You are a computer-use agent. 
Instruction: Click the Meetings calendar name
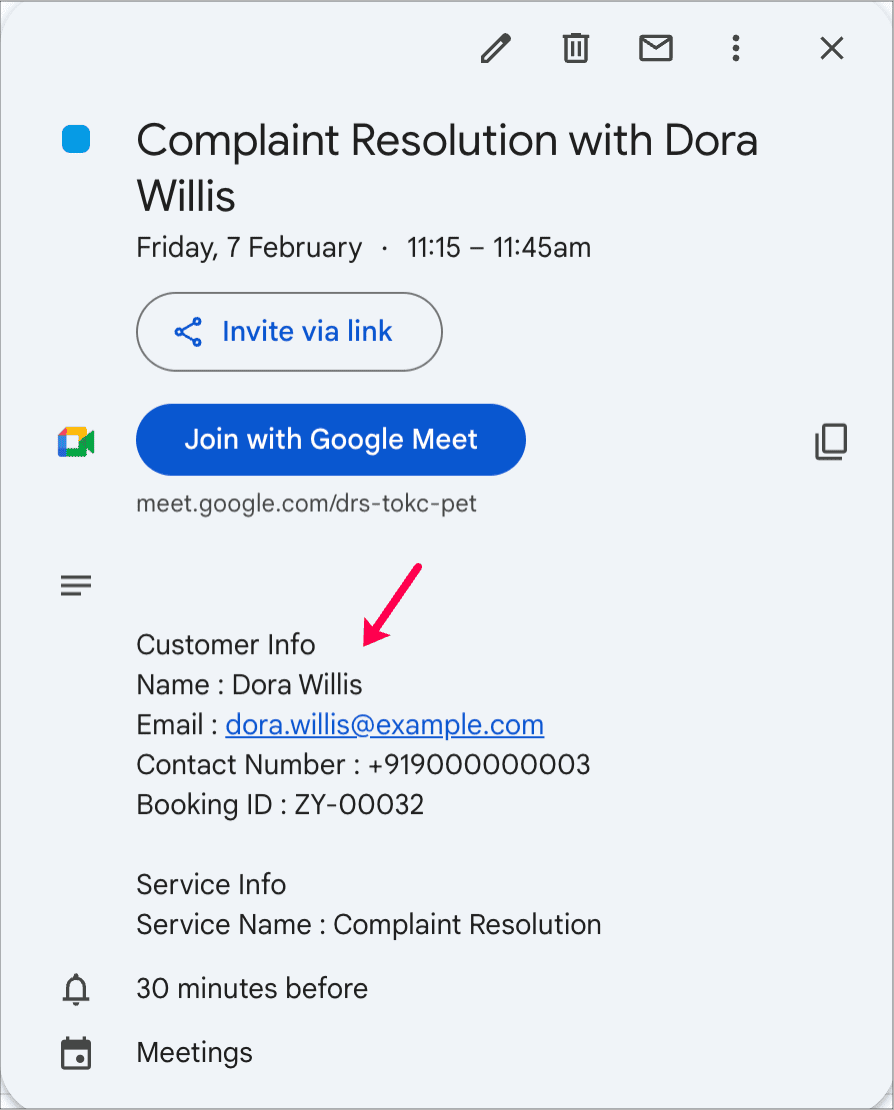[x=195, y=1053]
